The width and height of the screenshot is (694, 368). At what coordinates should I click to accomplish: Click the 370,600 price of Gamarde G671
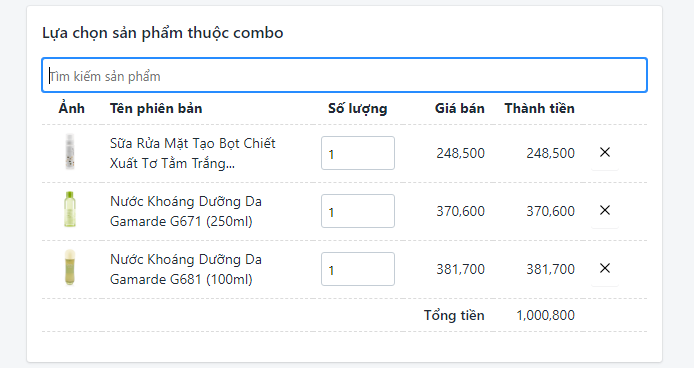(x=460, y=211)
